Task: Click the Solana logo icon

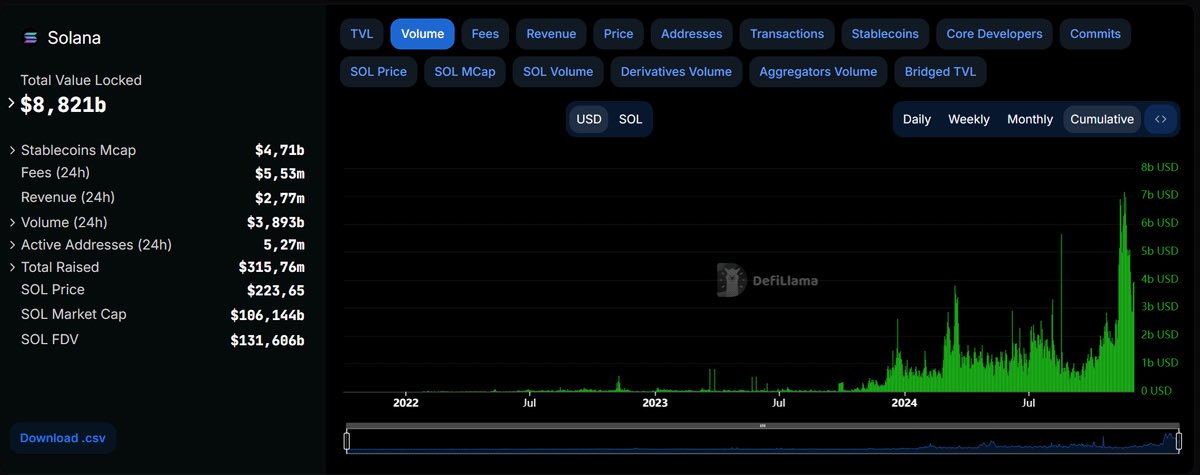Action: pos(30,38)
